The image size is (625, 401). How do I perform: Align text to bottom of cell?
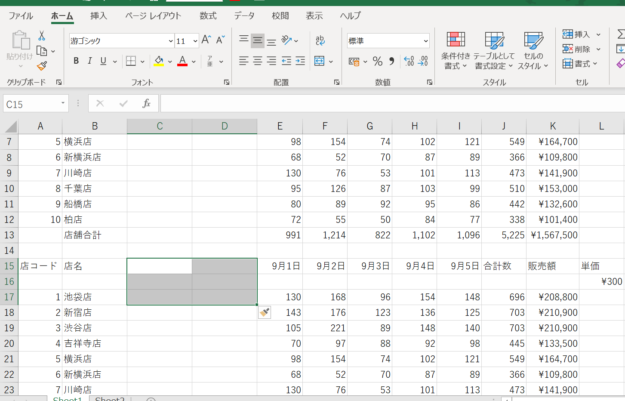271,40
